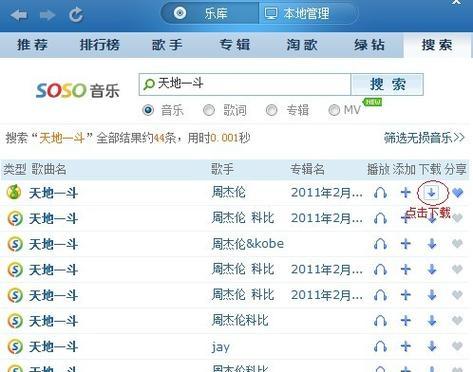Open the 淘歌 tab
Image resolution: width=473 pixels, height=372 pixels.
(x=302, y=45)
